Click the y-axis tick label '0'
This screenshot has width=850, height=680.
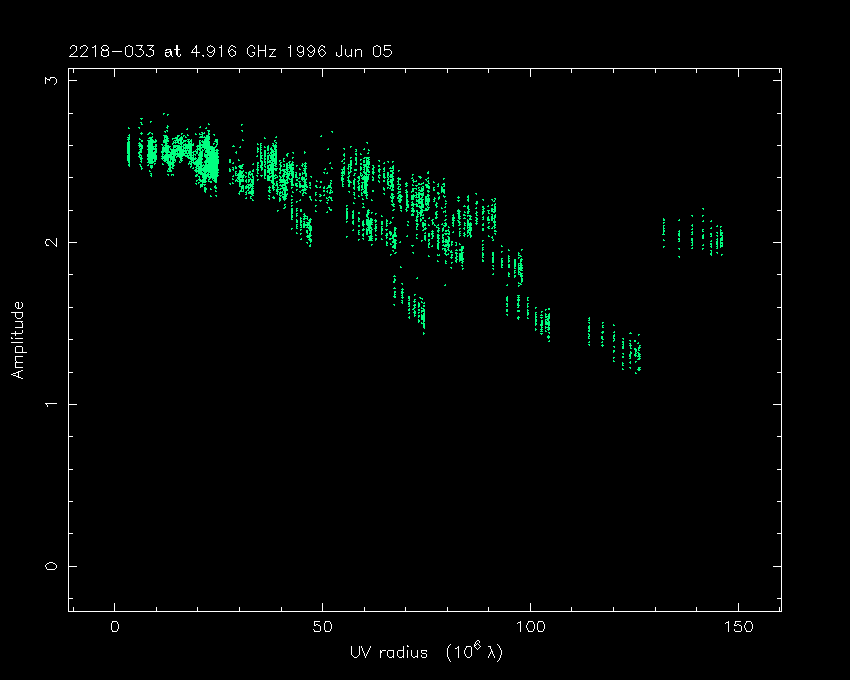54,566
